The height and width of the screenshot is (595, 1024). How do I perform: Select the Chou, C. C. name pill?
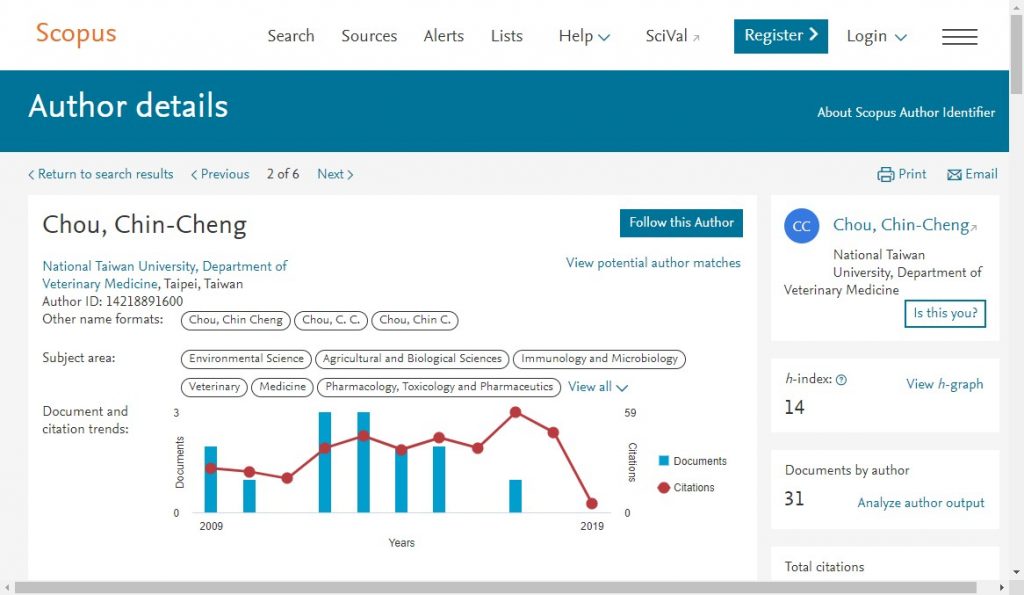331,320
